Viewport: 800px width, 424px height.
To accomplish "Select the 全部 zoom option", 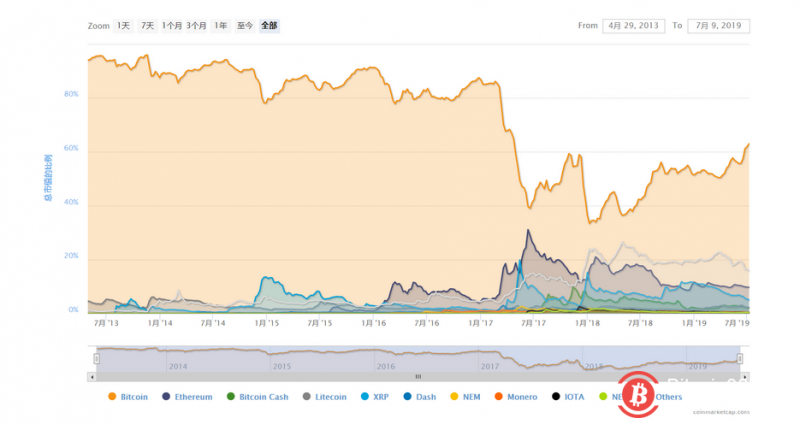I will (269, 26).
